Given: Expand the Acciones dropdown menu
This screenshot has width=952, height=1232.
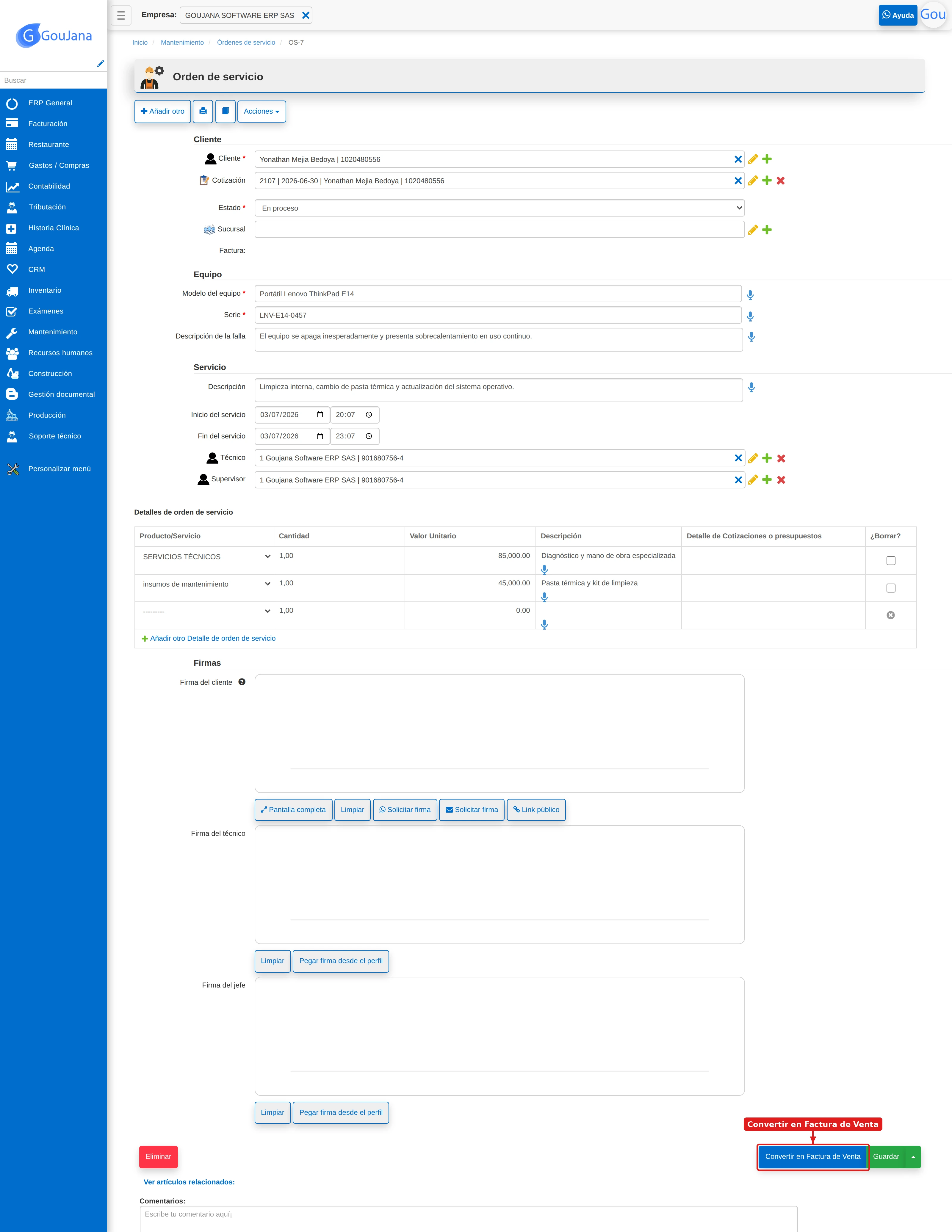Looking at the screenshot, I should 261,111.
